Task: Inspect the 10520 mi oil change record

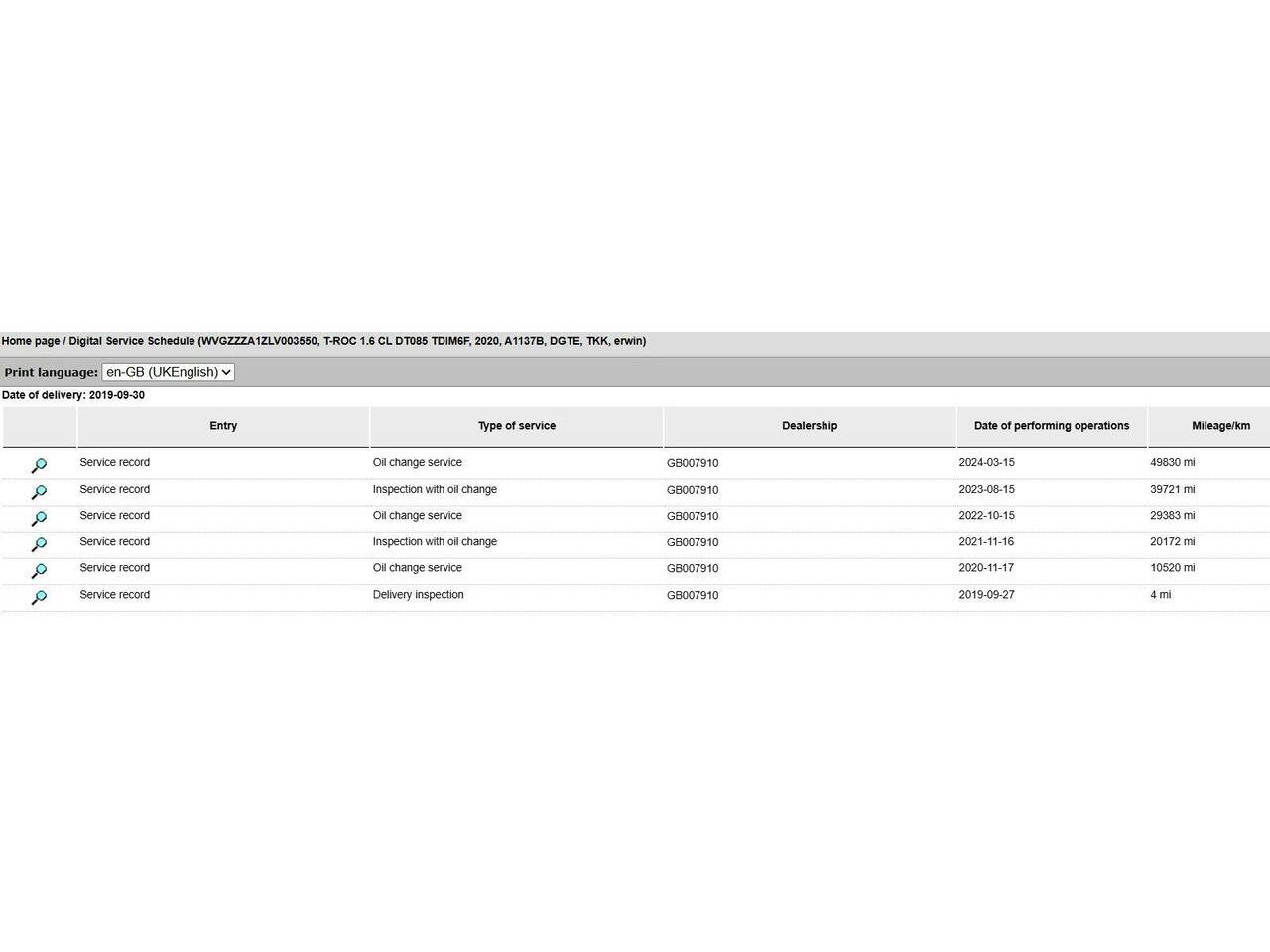Action: (x=39, y=570)
